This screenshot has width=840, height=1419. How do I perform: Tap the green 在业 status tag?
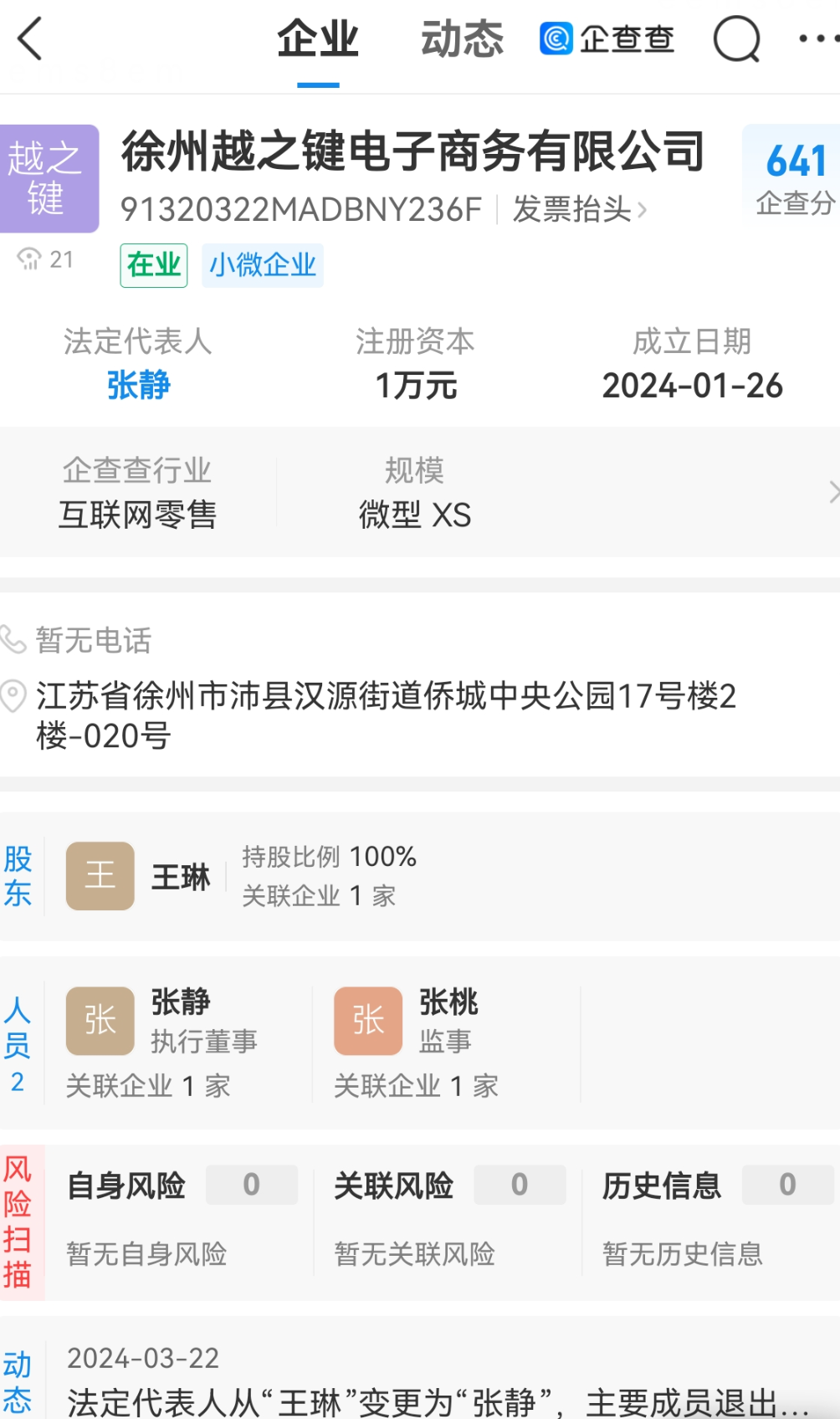153,265
